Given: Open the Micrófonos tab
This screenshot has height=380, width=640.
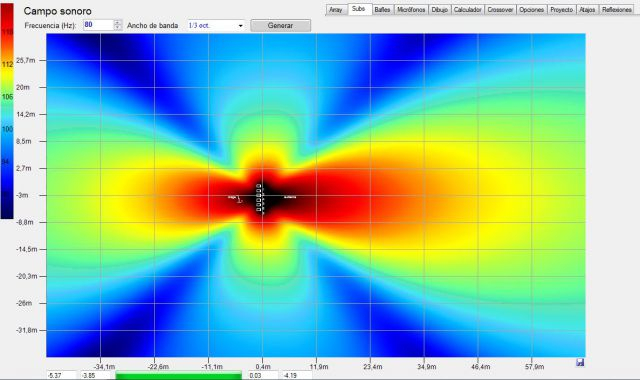Looking at the screenshot, I should pos(411,10).
